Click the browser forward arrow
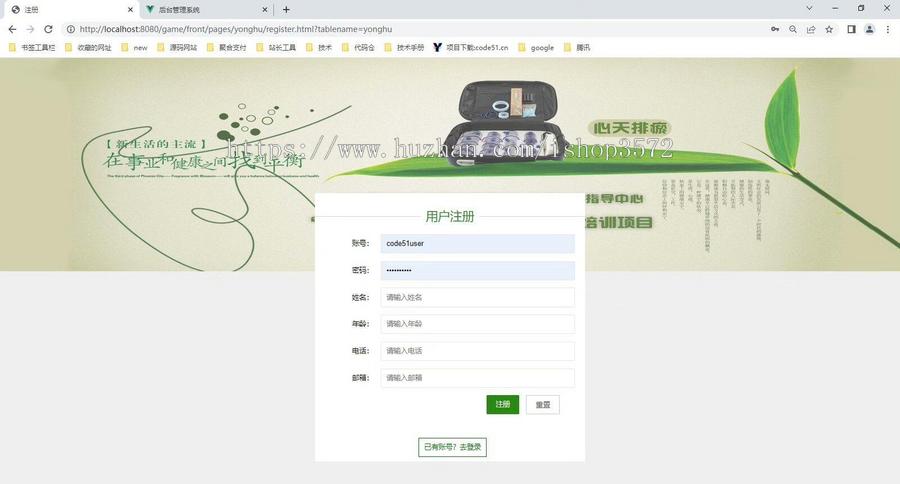 (x=30, y=29)
